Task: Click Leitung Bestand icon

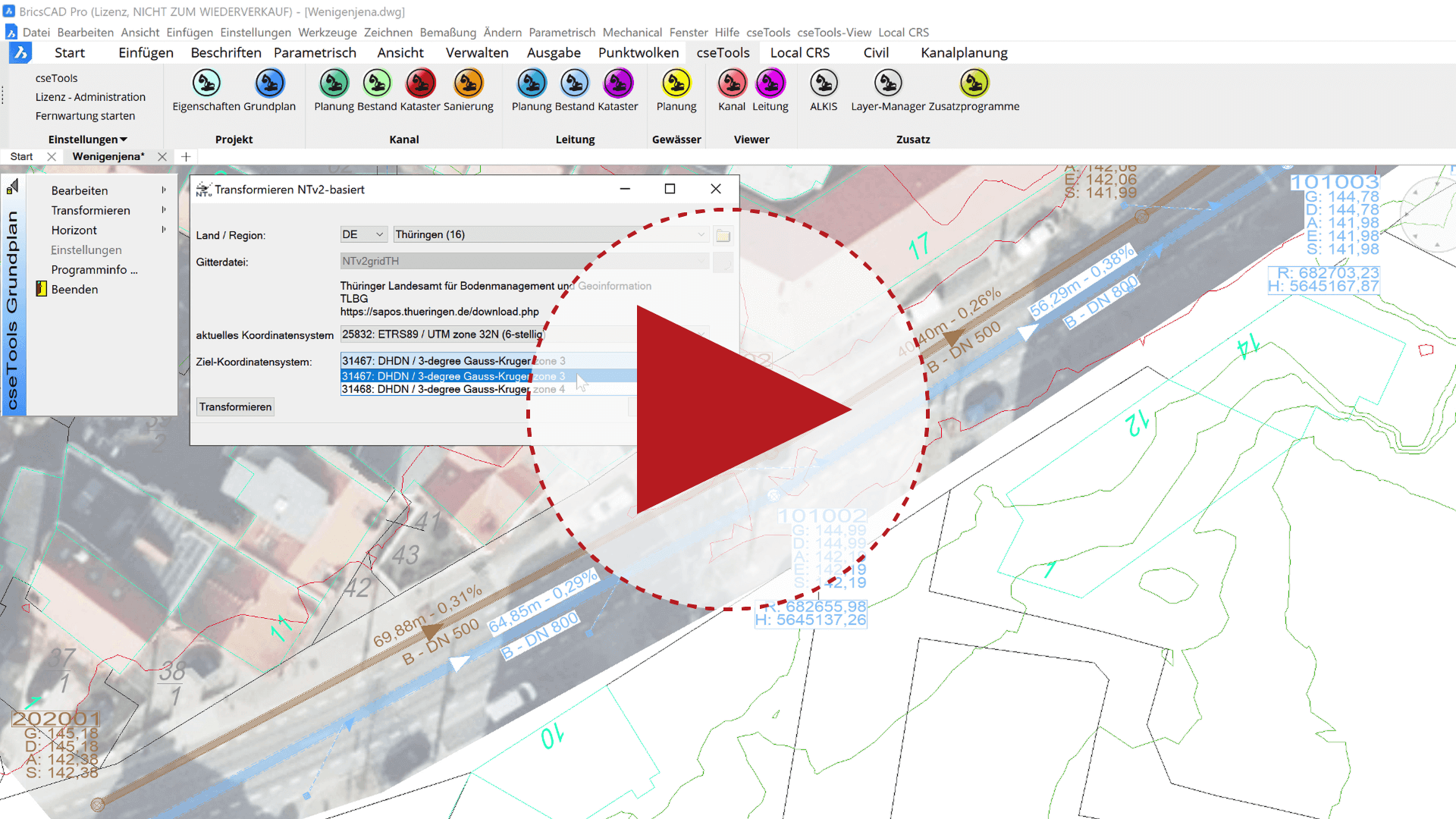Action: coord(575,83)
